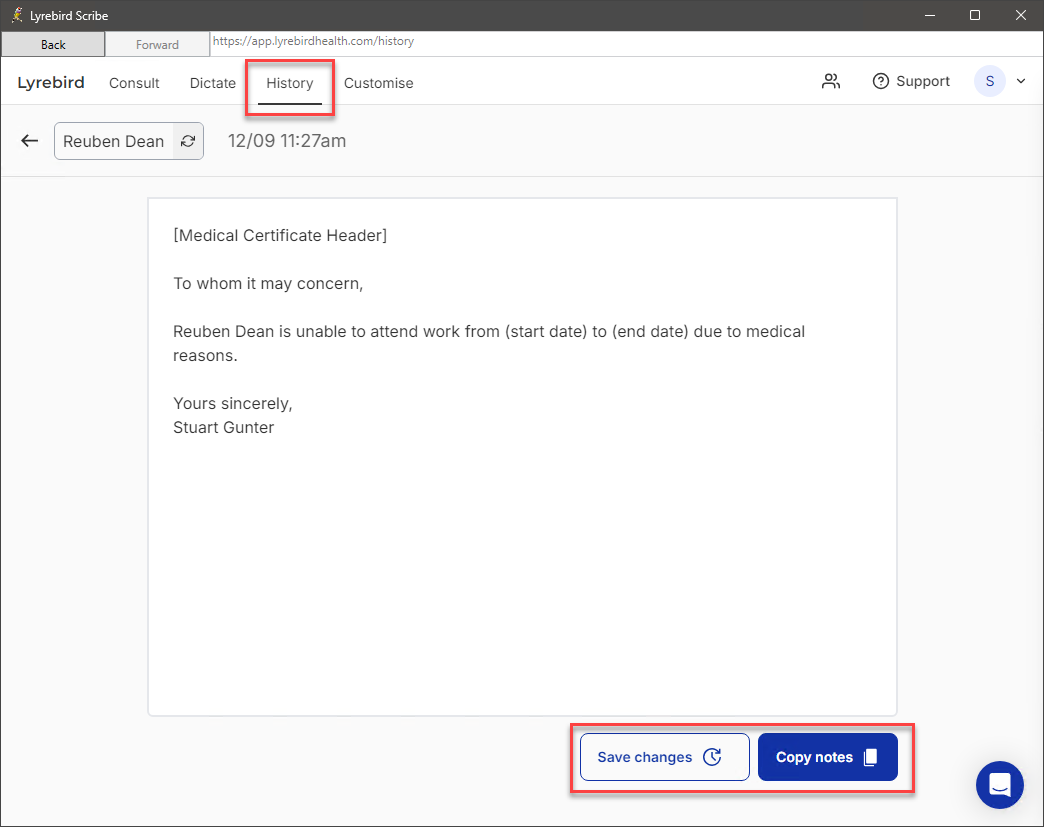1044x827 pixels.
Task: Refresh the Reuben Dean patient name
Action: click(x=188, y=141)
